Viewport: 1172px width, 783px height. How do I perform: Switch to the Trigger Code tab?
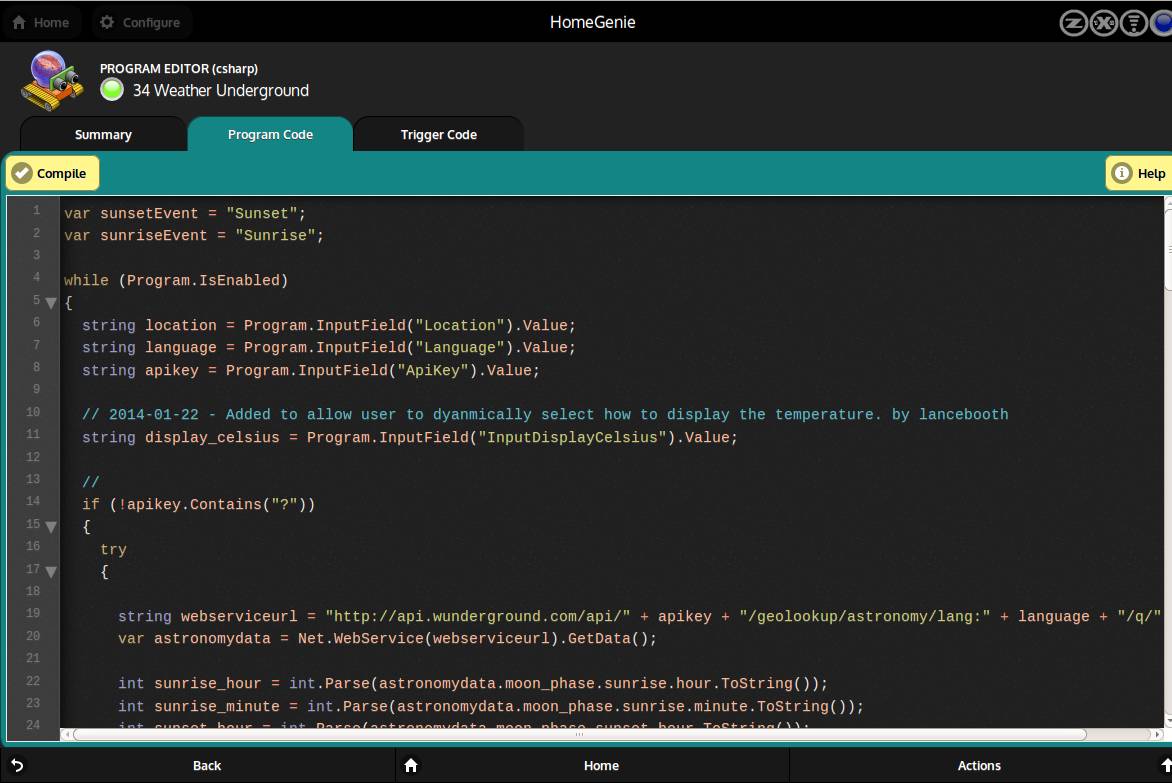(439, 134)
